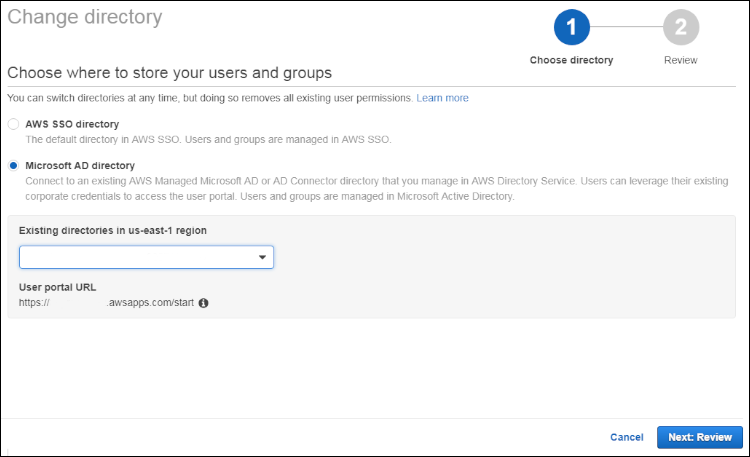This screenshot has width=750, height=457.
Task: Click the Choose directory step label
Action: [x=572, y=60]
